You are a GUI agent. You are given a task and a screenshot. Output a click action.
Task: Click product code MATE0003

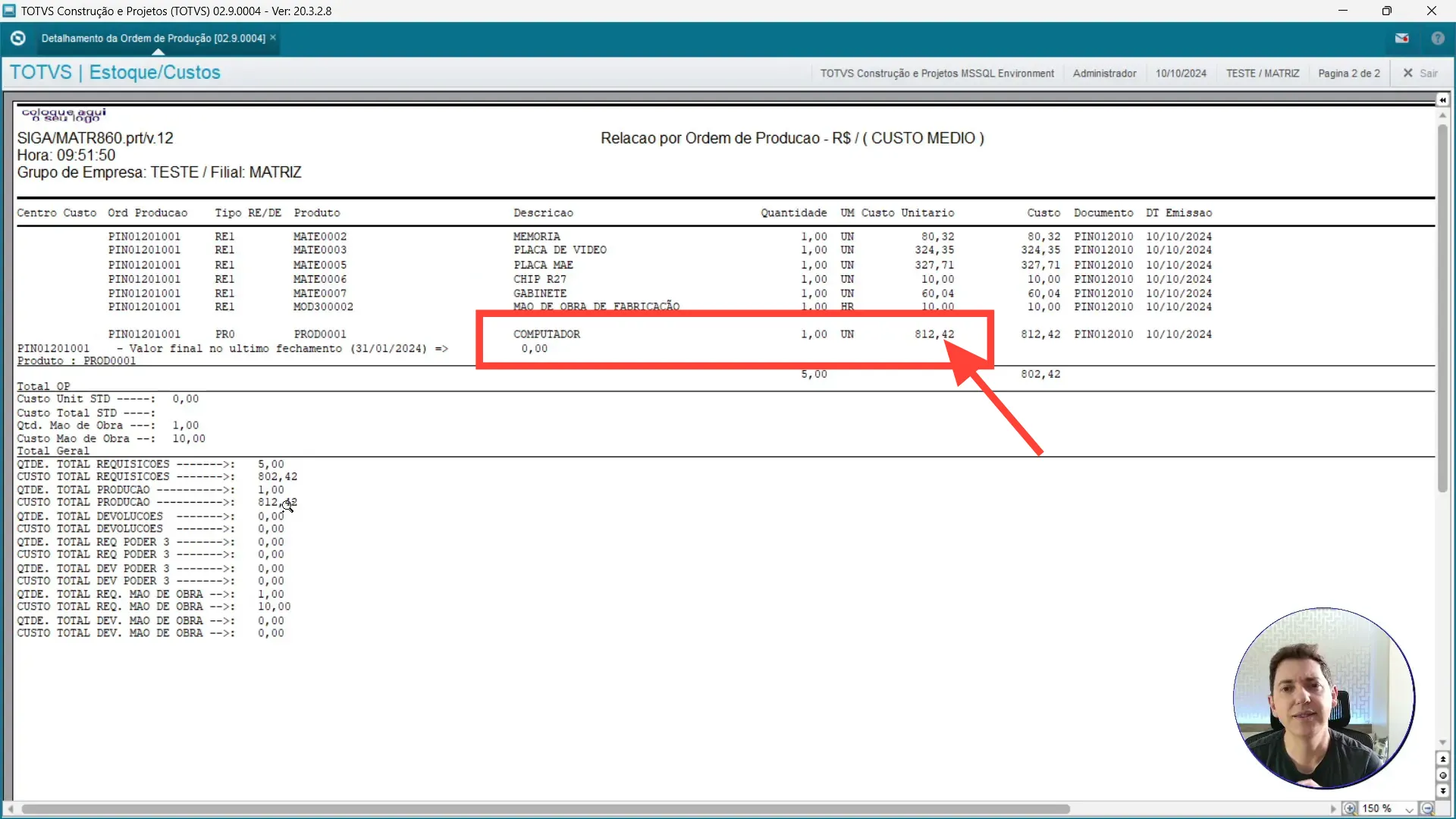320,250
